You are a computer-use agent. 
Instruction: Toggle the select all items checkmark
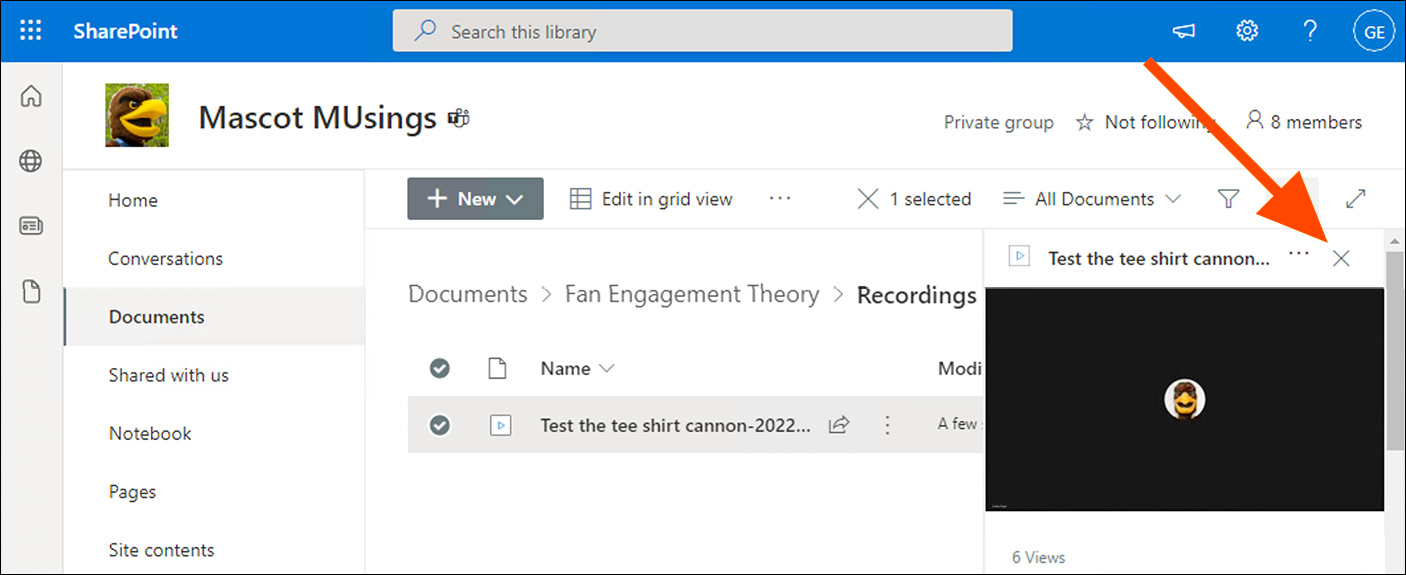[439, 369]
